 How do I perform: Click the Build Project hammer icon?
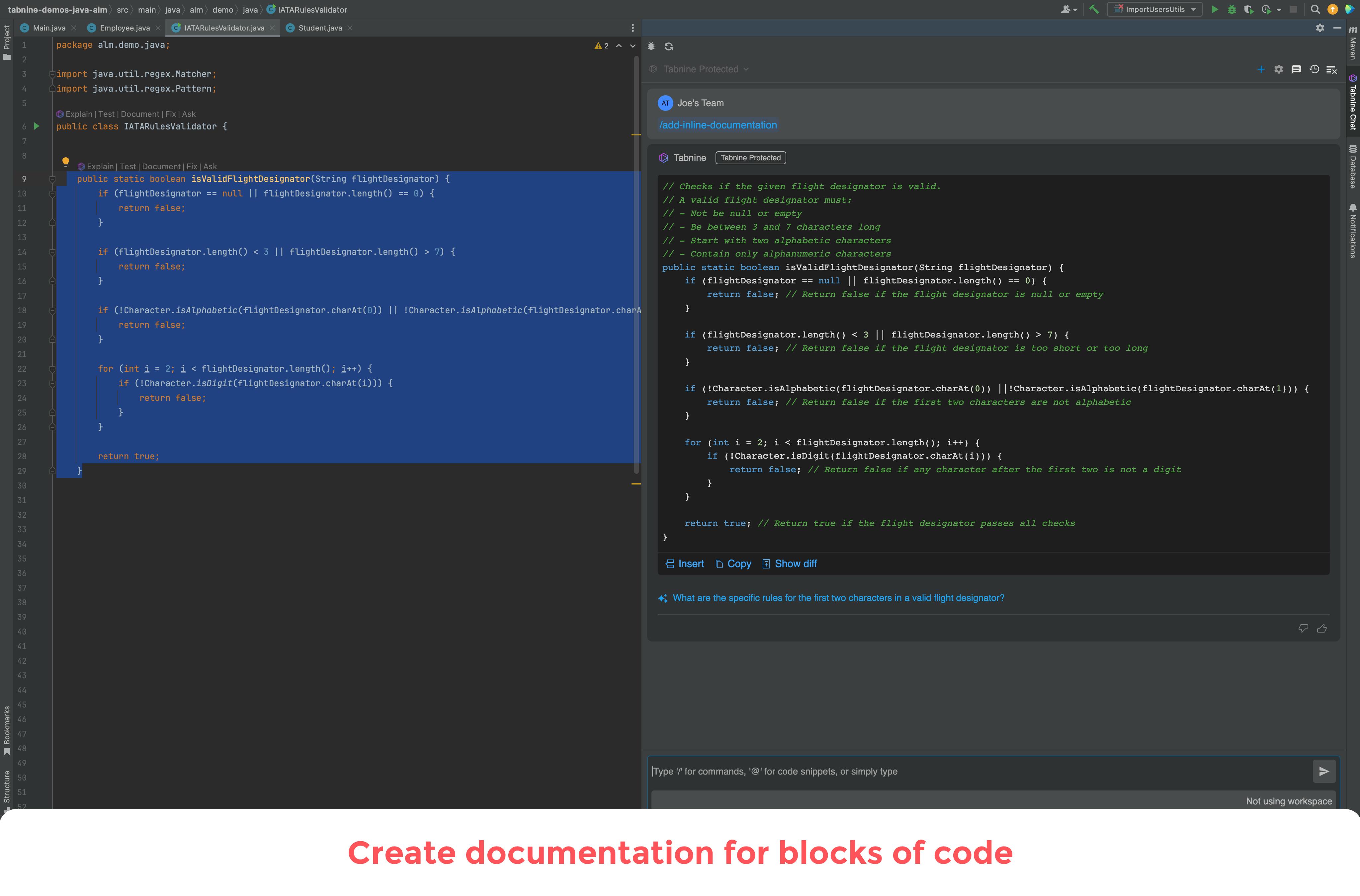pos(1094,9)
